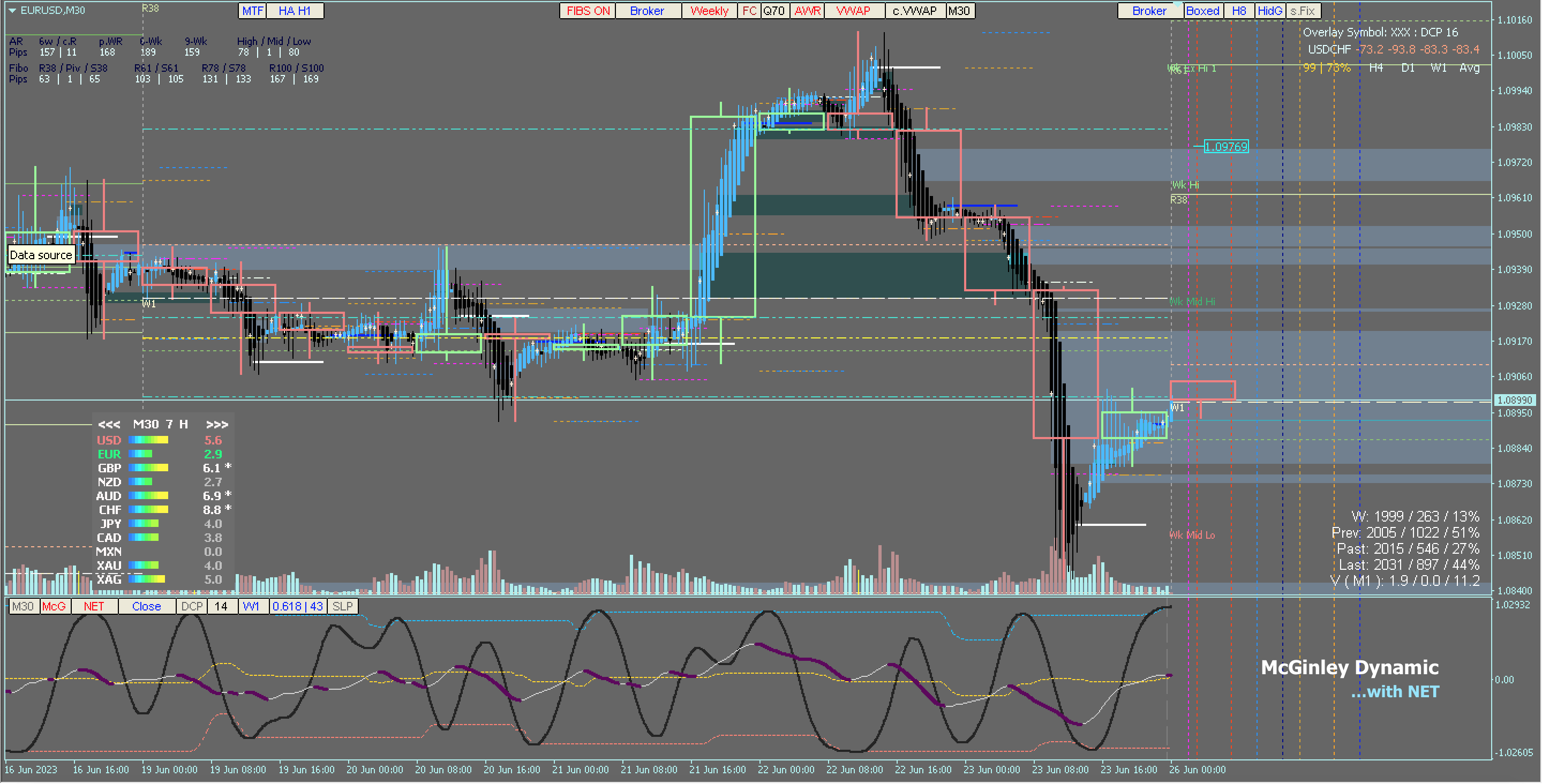This screenshot has width=1542, height=784.
Task: Open the EURUSD,M30 chart title dropdown arrow
Action: click(x=12, y=10)
